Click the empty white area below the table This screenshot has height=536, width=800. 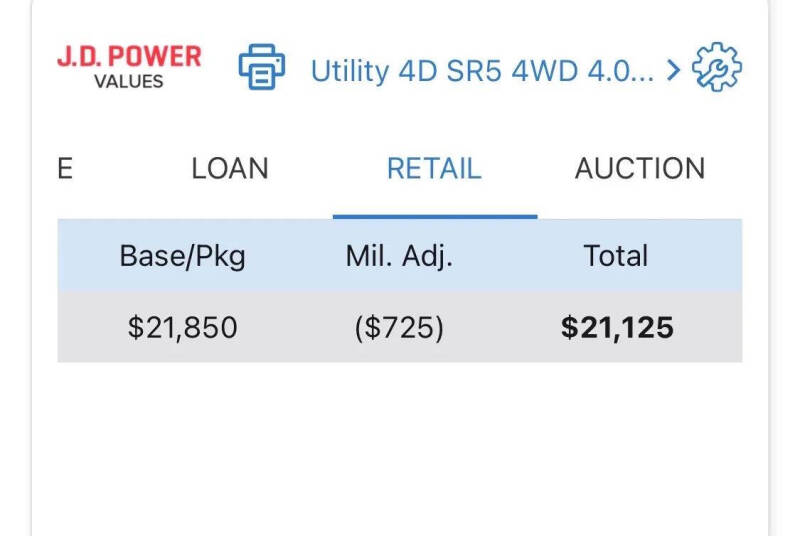point(400,450)
